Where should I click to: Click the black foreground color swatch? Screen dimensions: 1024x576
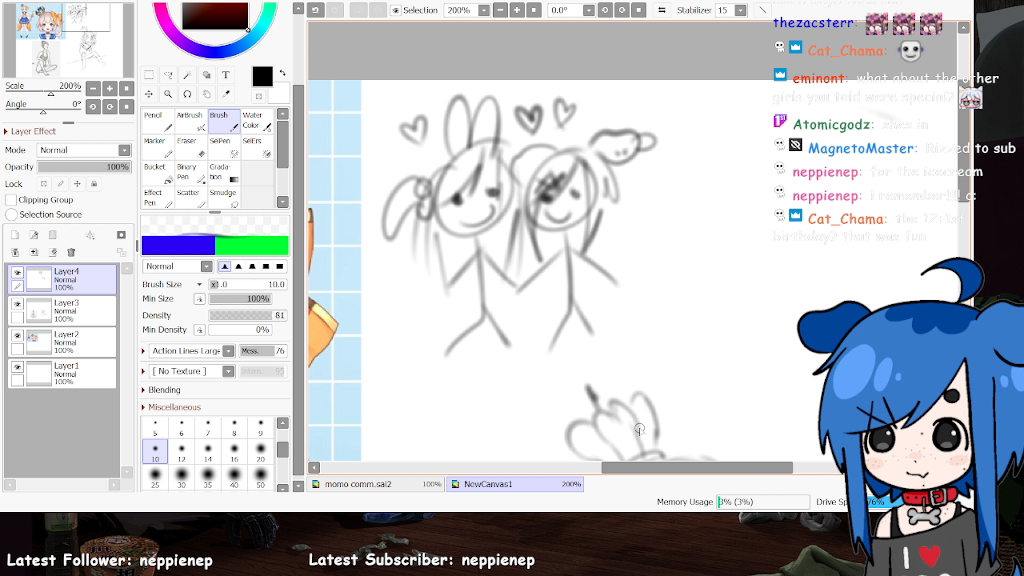[x=262, y=77]
